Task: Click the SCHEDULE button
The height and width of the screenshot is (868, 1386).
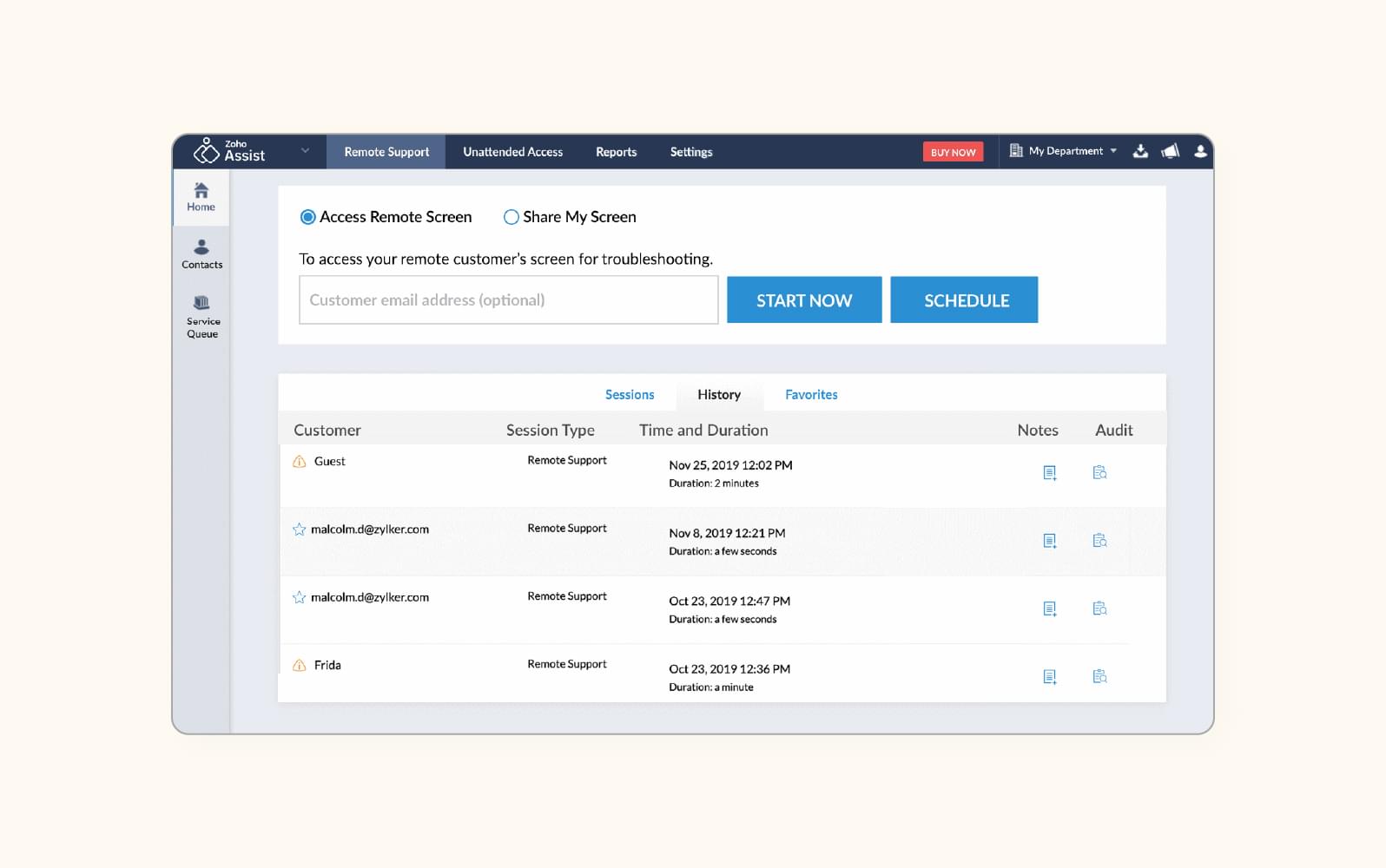Action: [x=964, y=300]
